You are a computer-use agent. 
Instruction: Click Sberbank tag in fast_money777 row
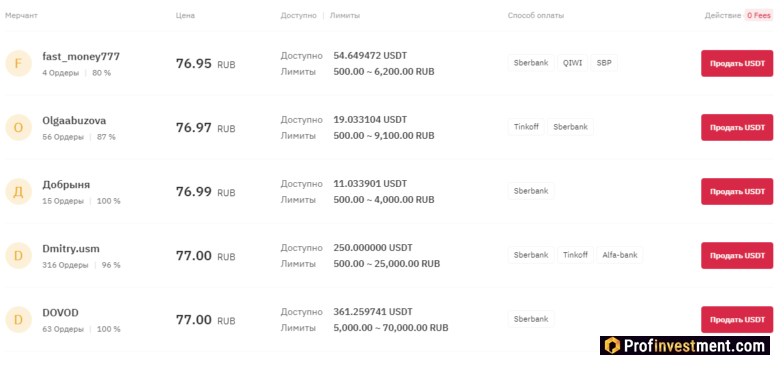pyautogui.click(x=531, y=63)
